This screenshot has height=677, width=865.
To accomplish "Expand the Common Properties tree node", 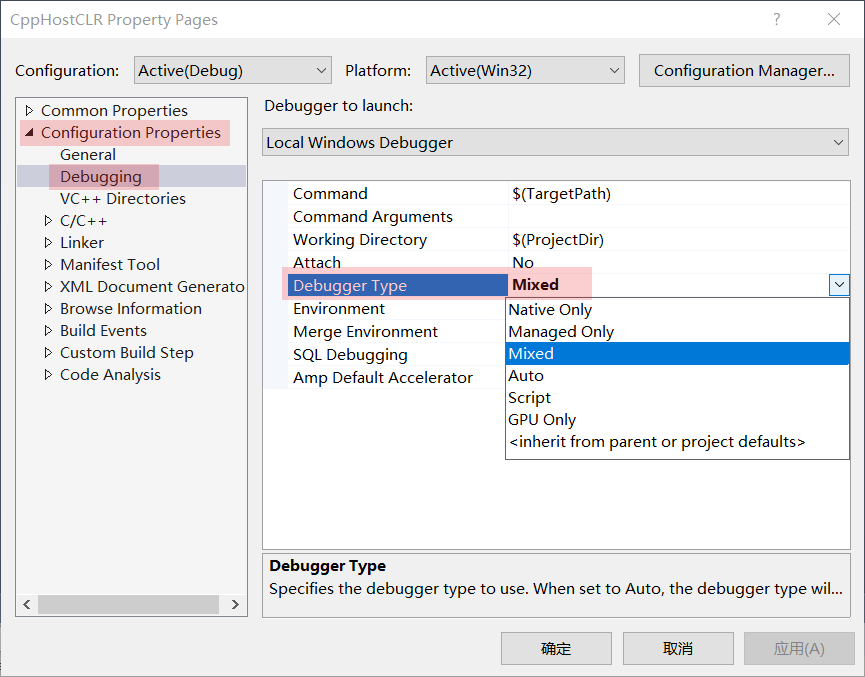I will click(x=30, y=110).
